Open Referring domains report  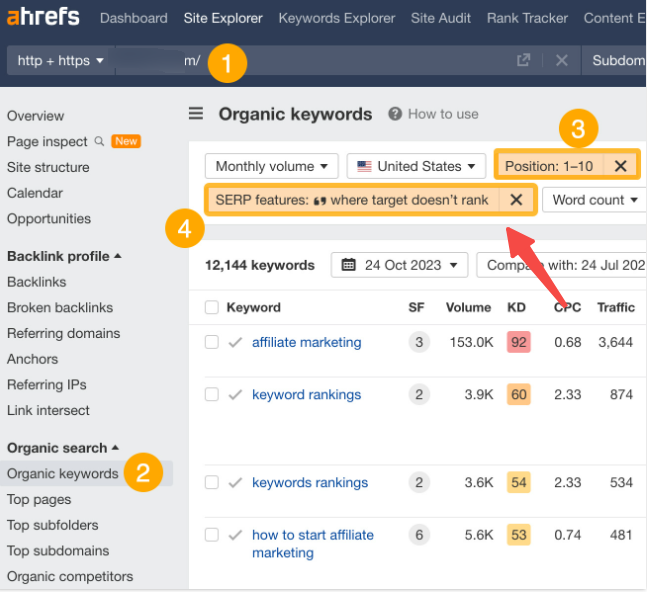point(64,333)
